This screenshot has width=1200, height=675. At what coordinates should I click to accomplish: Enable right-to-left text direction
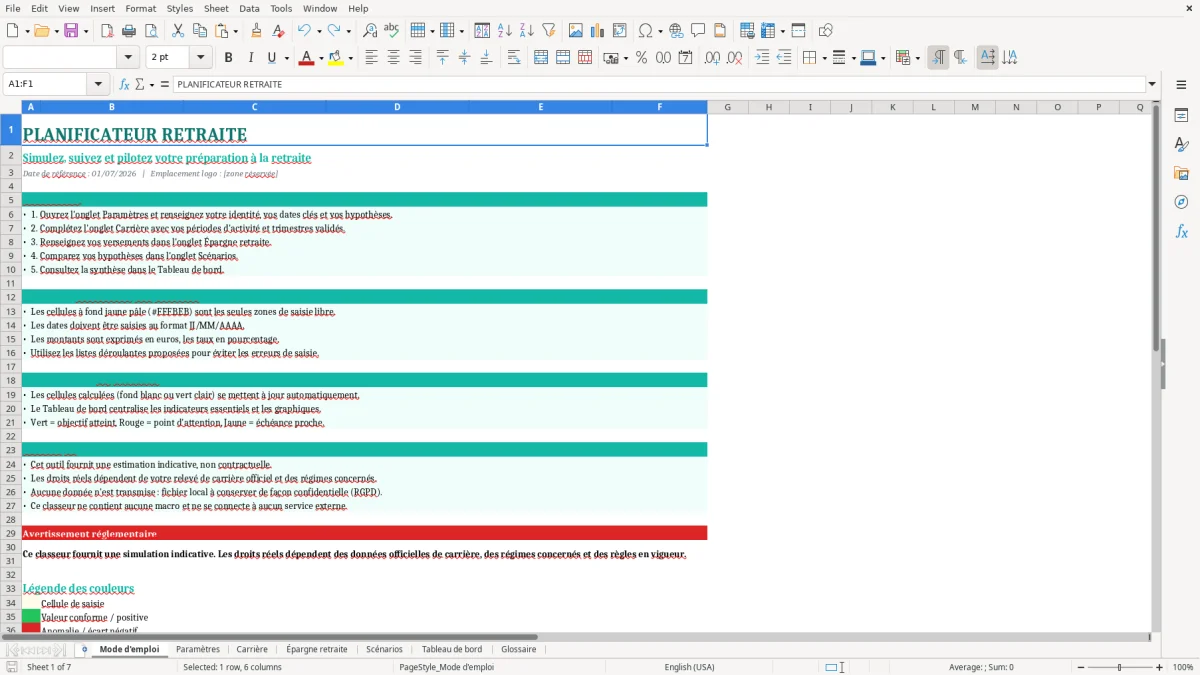pos(960,58)
